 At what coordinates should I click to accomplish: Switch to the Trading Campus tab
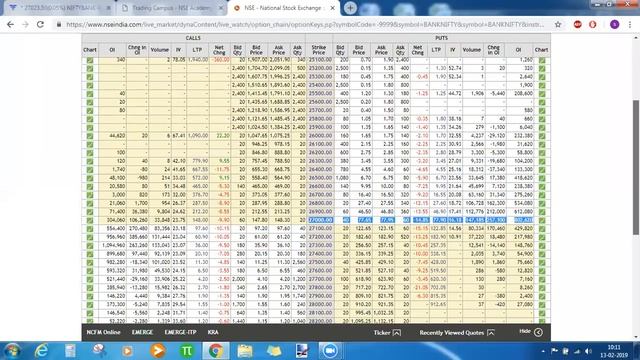171,8
